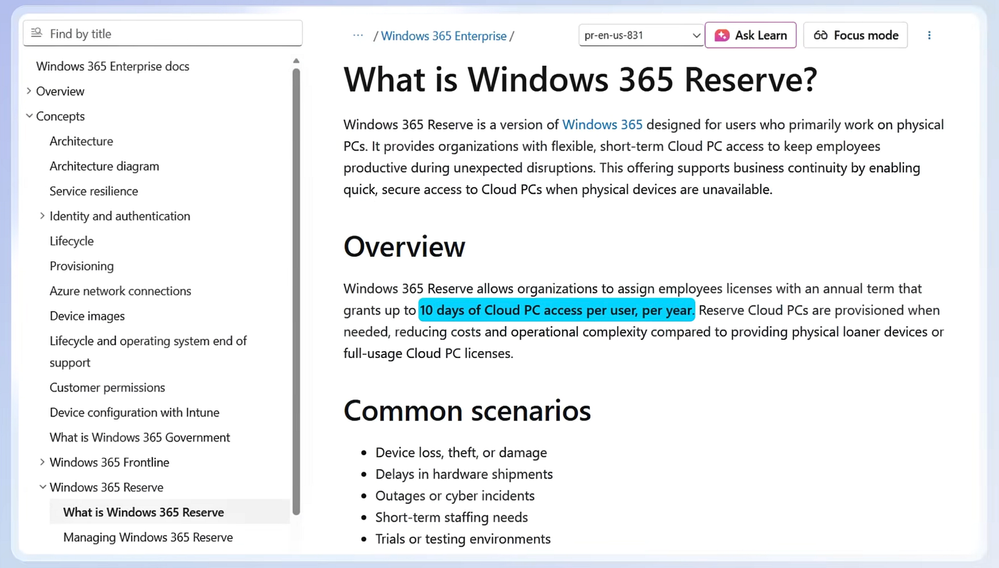
Task: Open the Lifecycle article
Action: 71,241
